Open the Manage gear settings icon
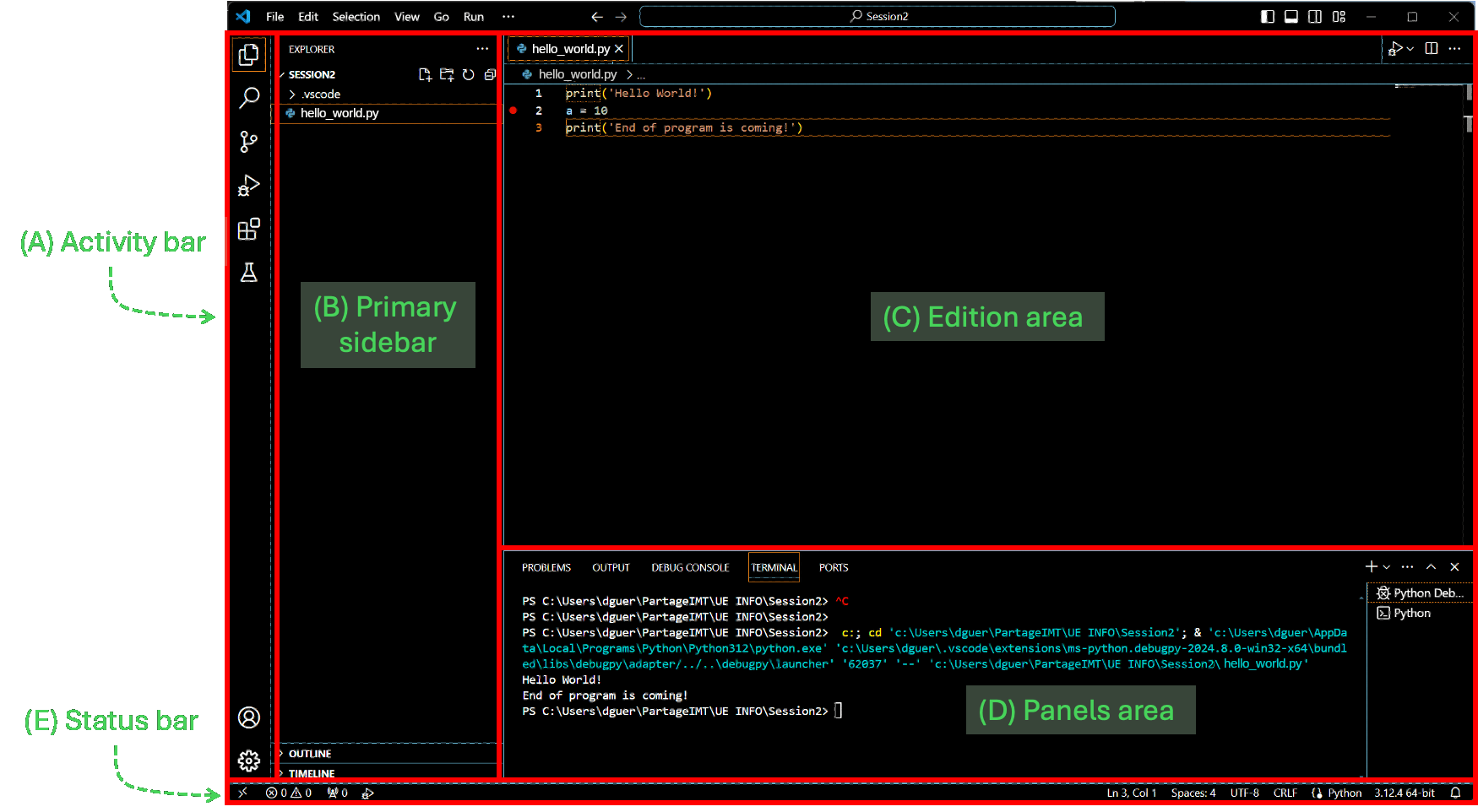1478x812 pixels. (x=249, y=761)
